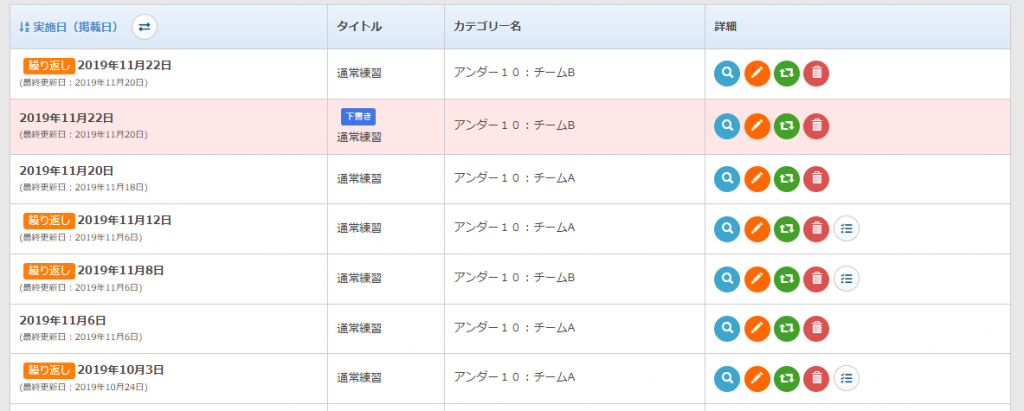
Task: Search icon for 2019年11月6日 entry
Action: click(x=727, y=327)
